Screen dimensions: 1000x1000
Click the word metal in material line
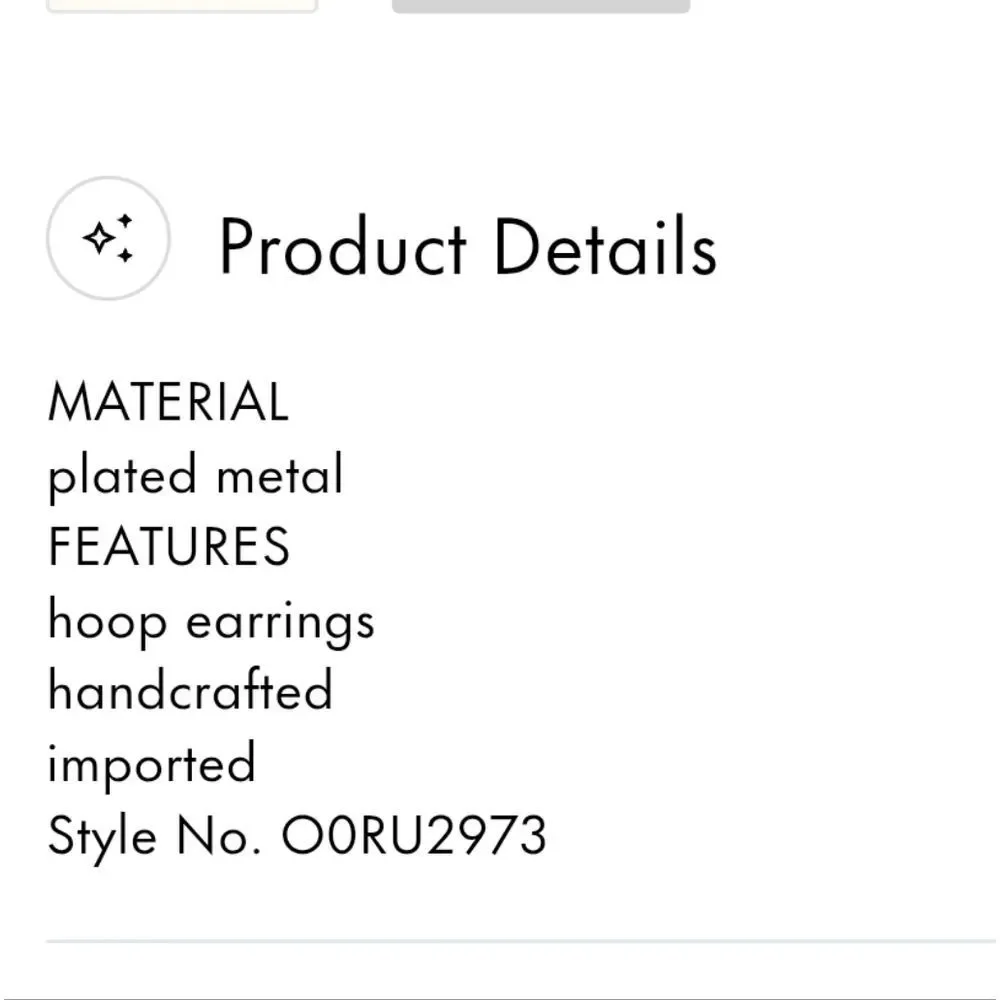pos(280,474)
